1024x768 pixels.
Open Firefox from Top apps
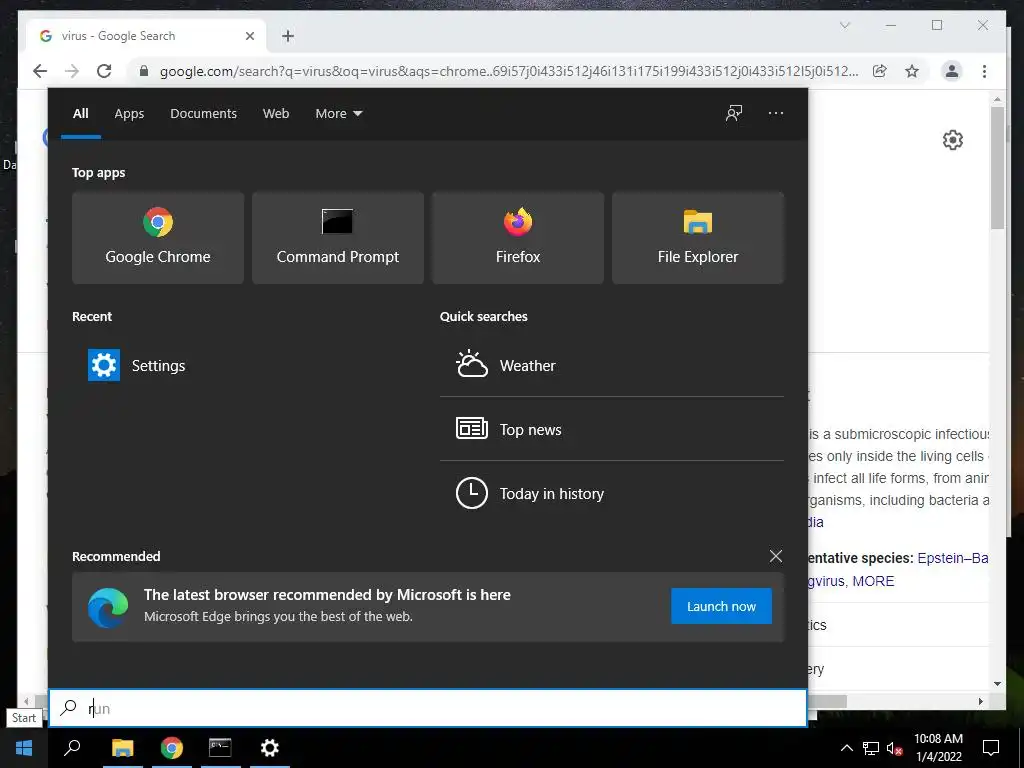click(518, 238)
